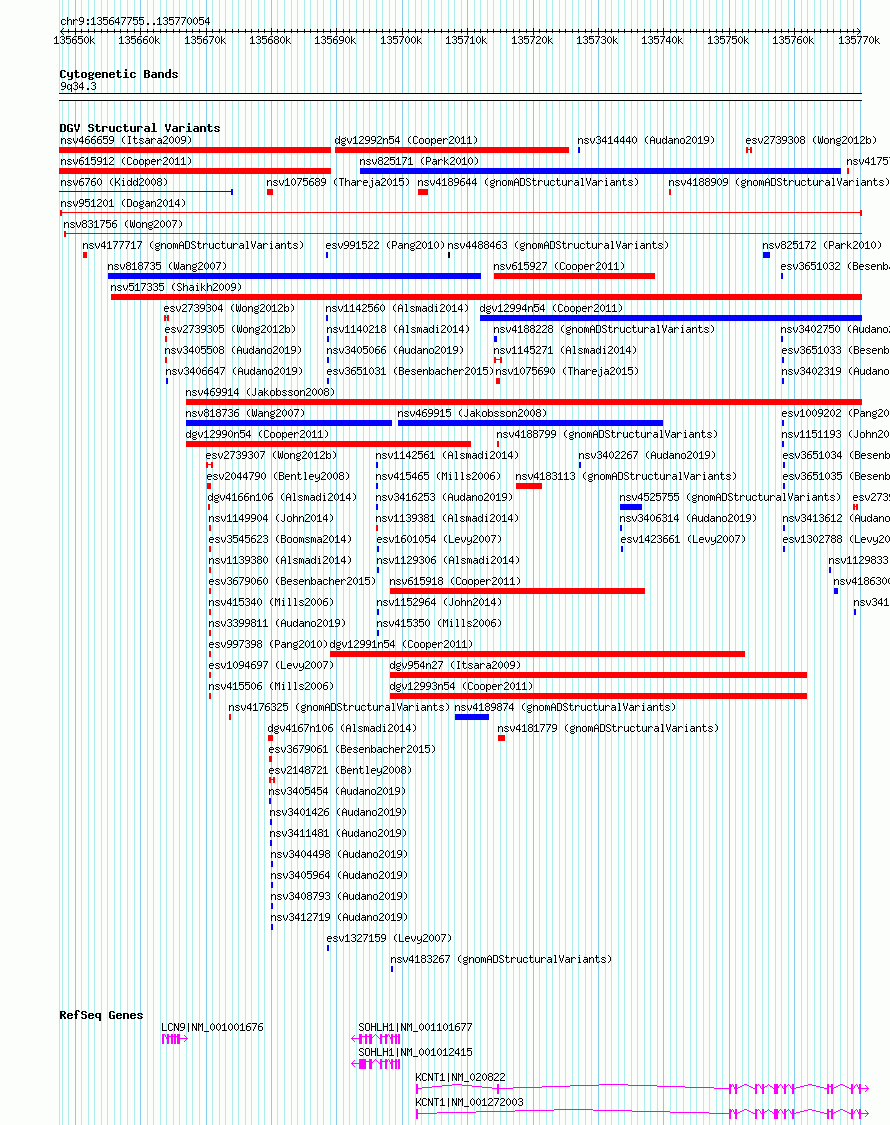Open nsv415465 (Mills2006) variant label

(438, 476)
